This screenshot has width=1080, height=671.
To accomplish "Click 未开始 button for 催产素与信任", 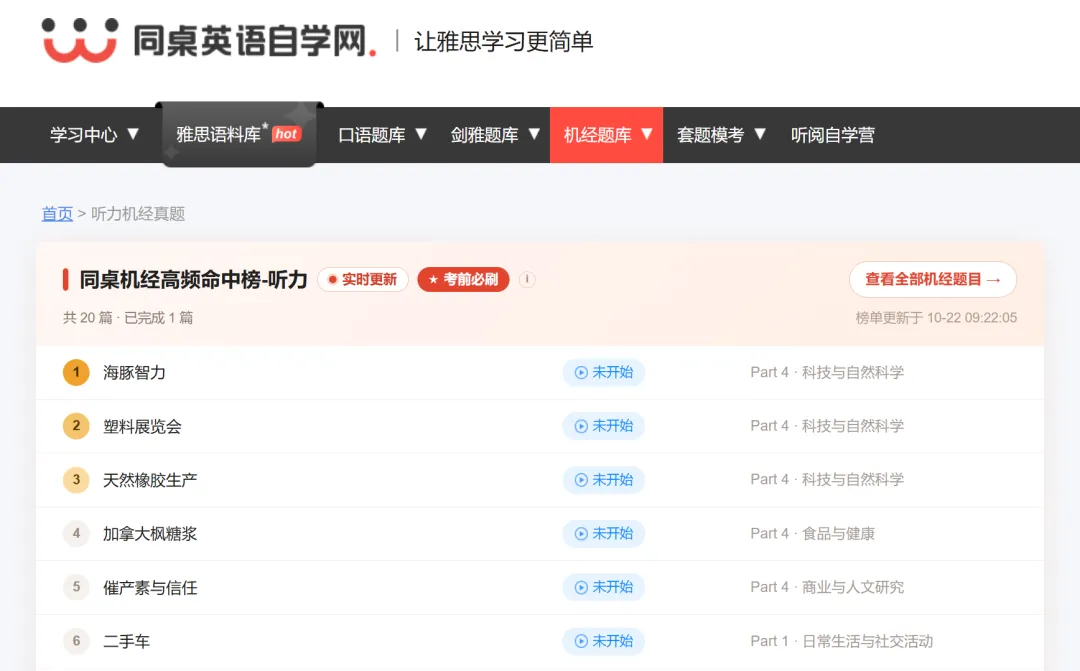I will (603, 588).
